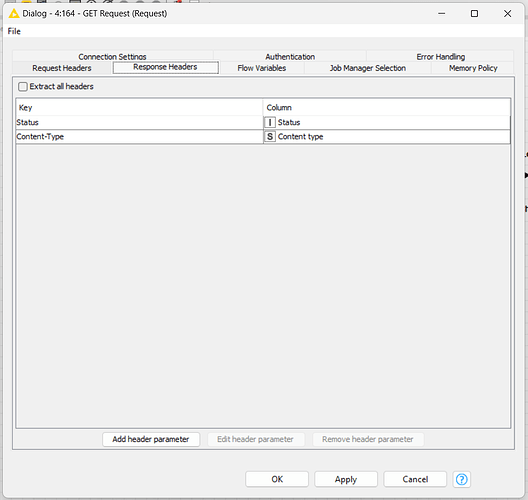Click the string type icon beside Content type
Screen dimensions: 528x500
pos(270,136)
